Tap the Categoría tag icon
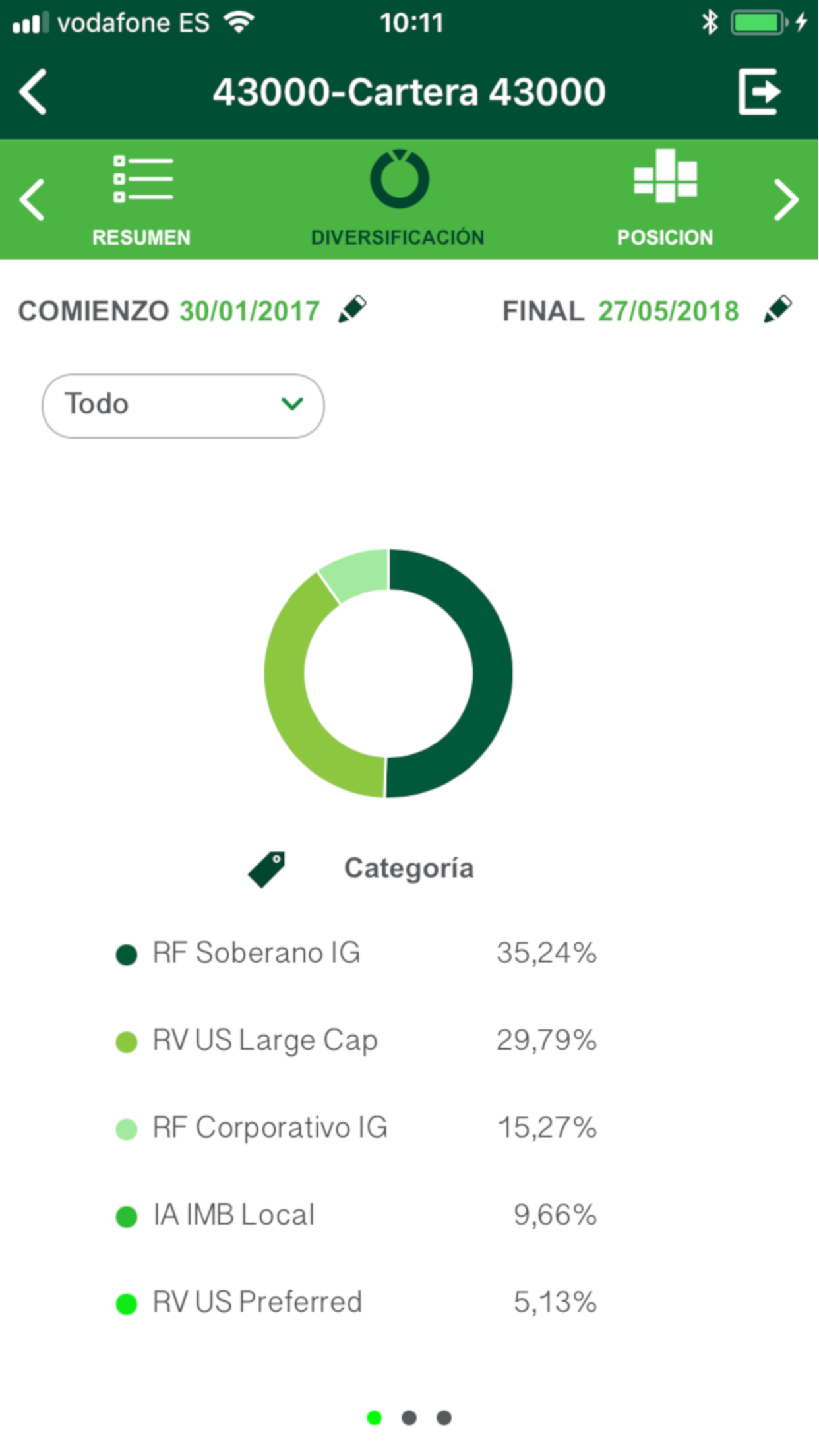This screenshot has height=1456, width=819. click(x=267, y=869)
